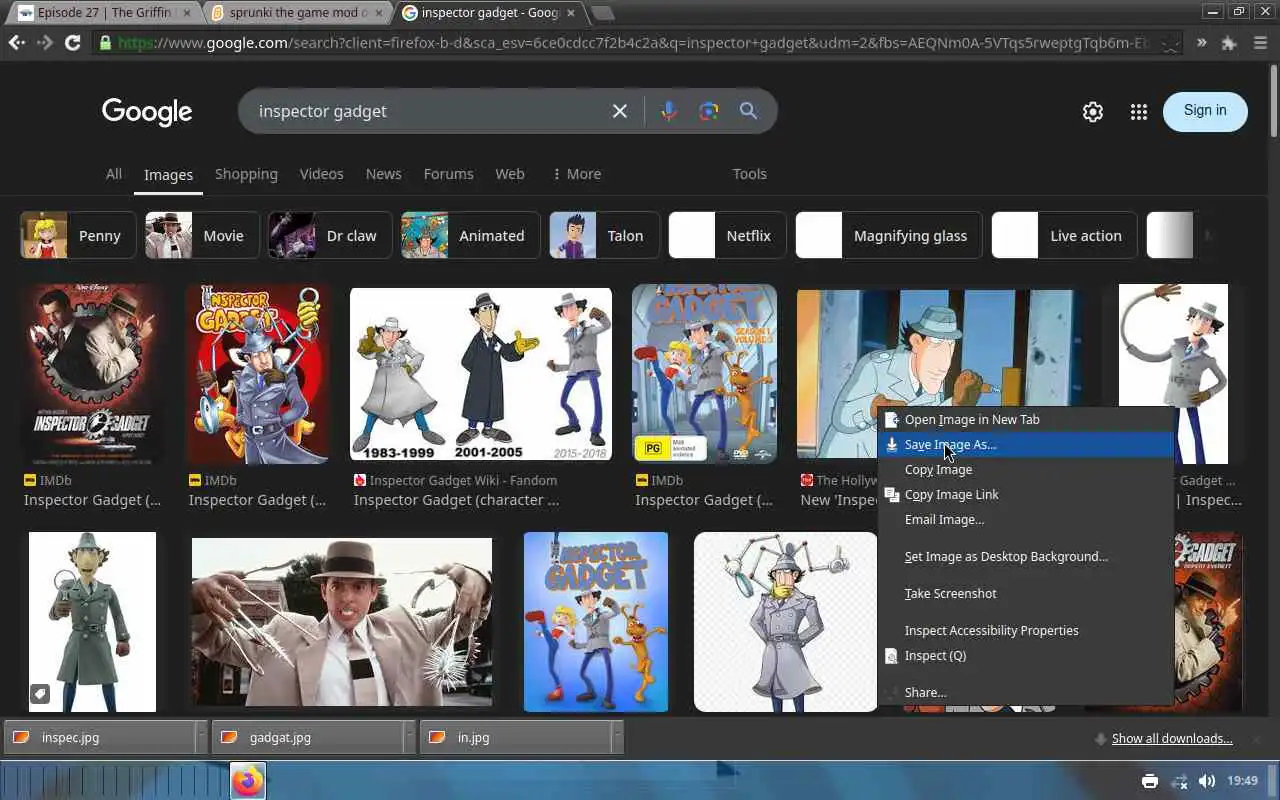Viewport: 1280px width, 800px height.
Task: Expand the More search options dropdown
Action: tap(577, 174)
